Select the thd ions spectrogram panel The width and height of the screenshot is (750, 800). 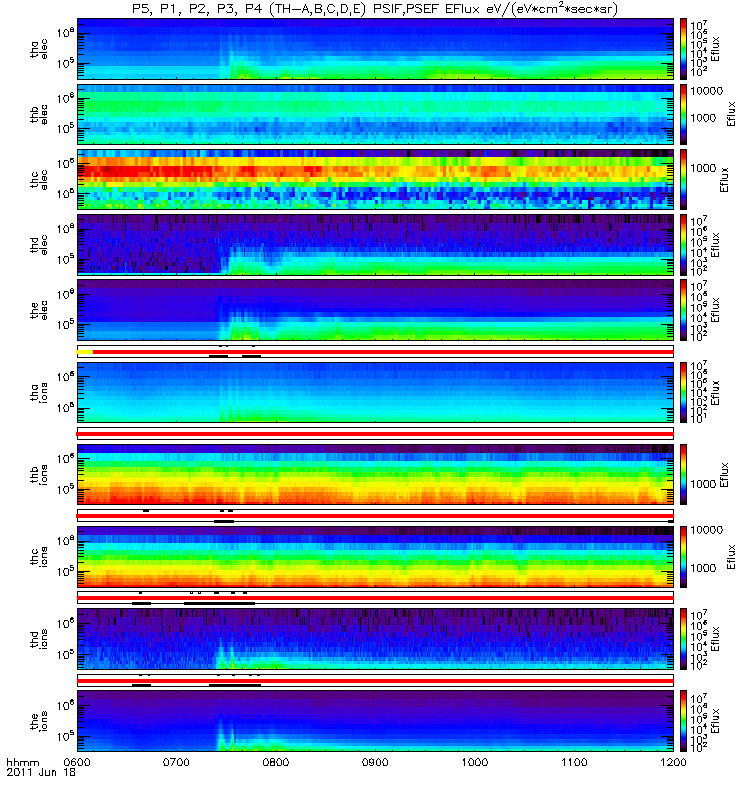[x=375, y=638]
